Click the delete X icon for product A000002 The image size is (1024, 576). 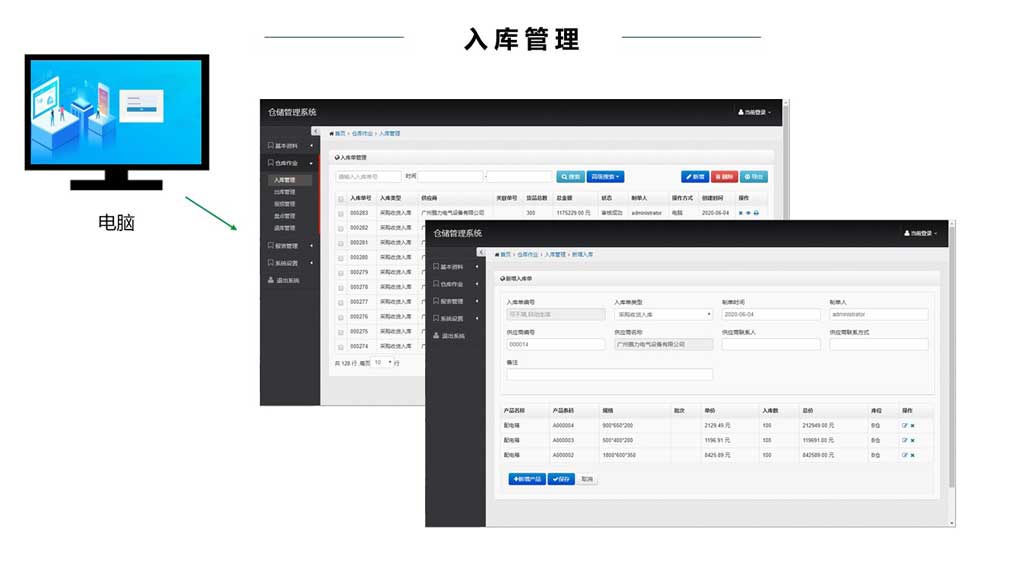tap(912, 455)
